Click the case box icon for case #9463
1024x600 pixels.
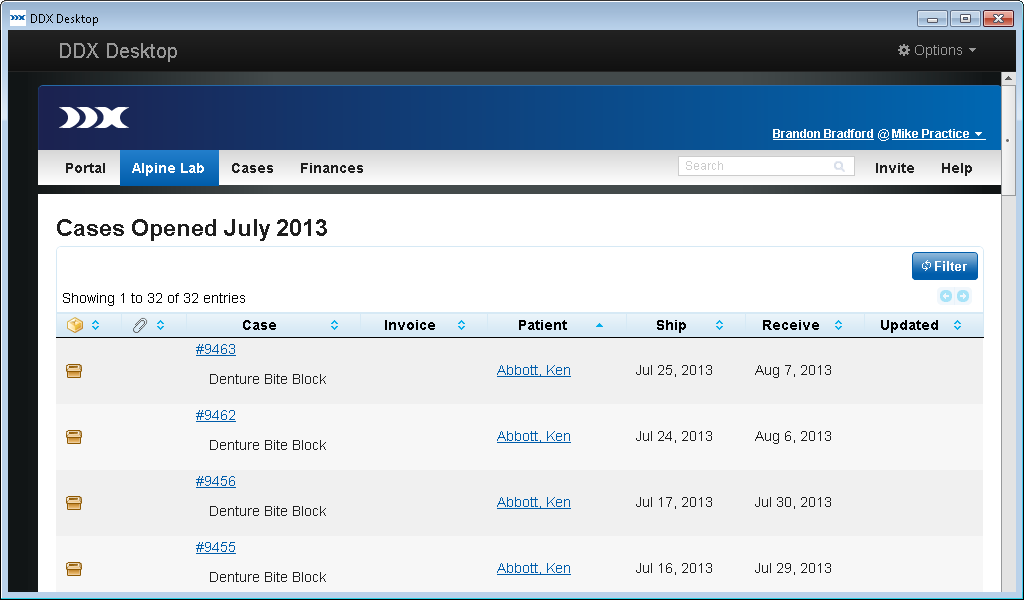pyautogui.click(x=74, y=371)
